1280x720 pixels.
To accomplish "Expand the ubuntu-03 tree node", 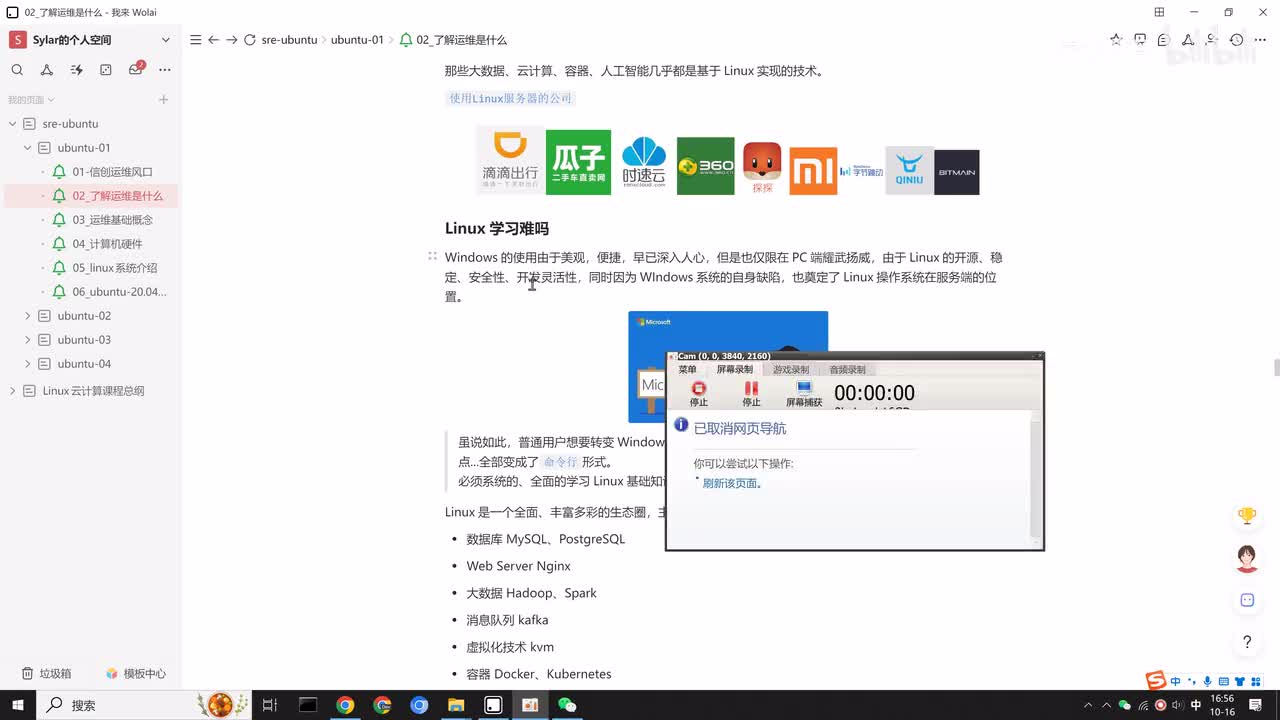I will (x=28, y=340).
